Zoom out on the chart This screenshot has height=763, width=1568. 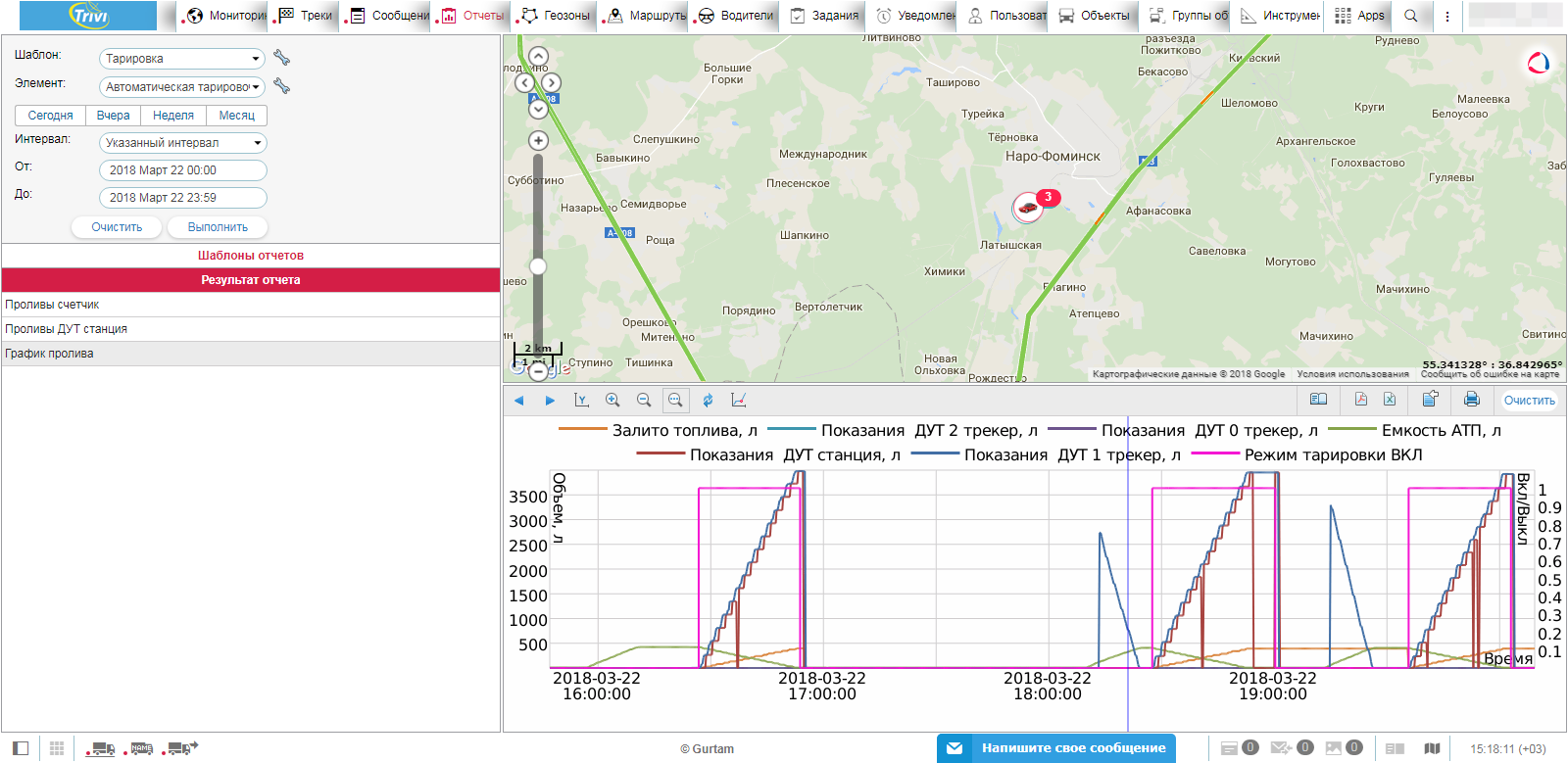[644, 400]
